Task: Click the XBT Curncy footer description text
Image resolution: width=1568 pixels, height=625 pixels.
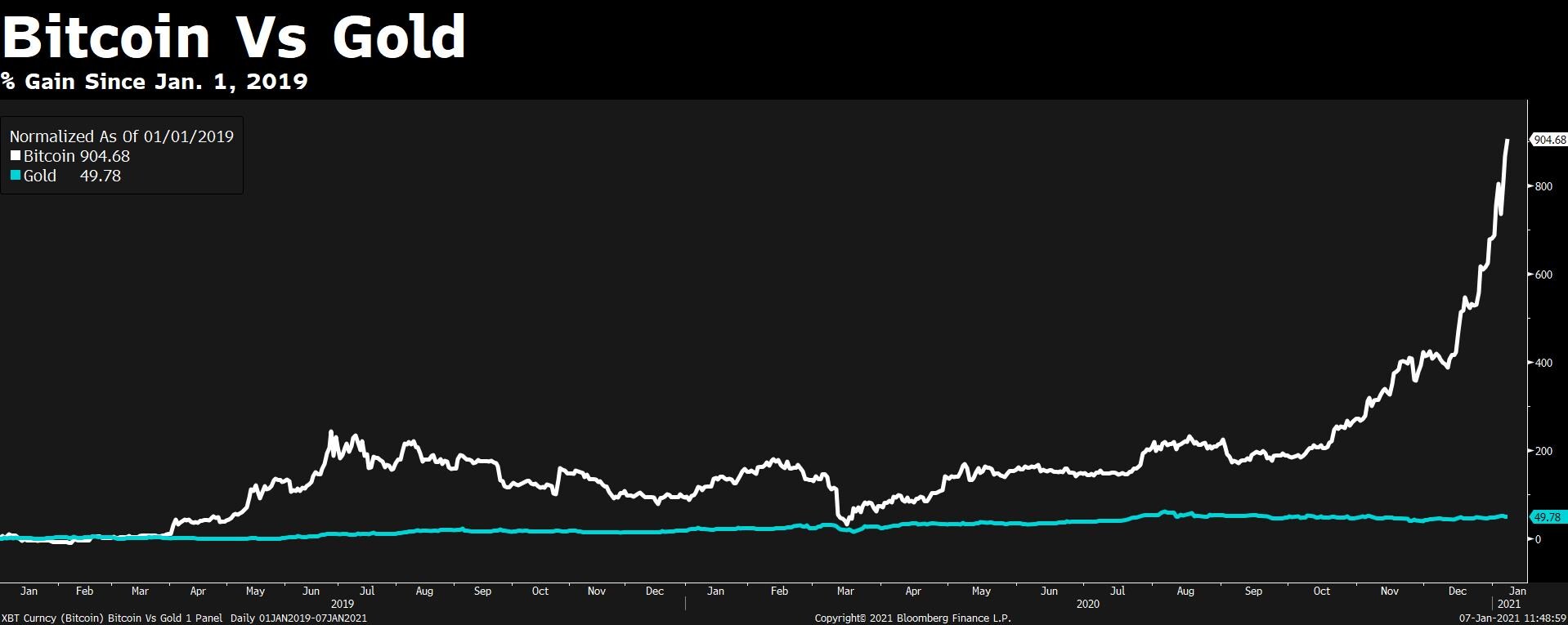Action: [184, 618]
